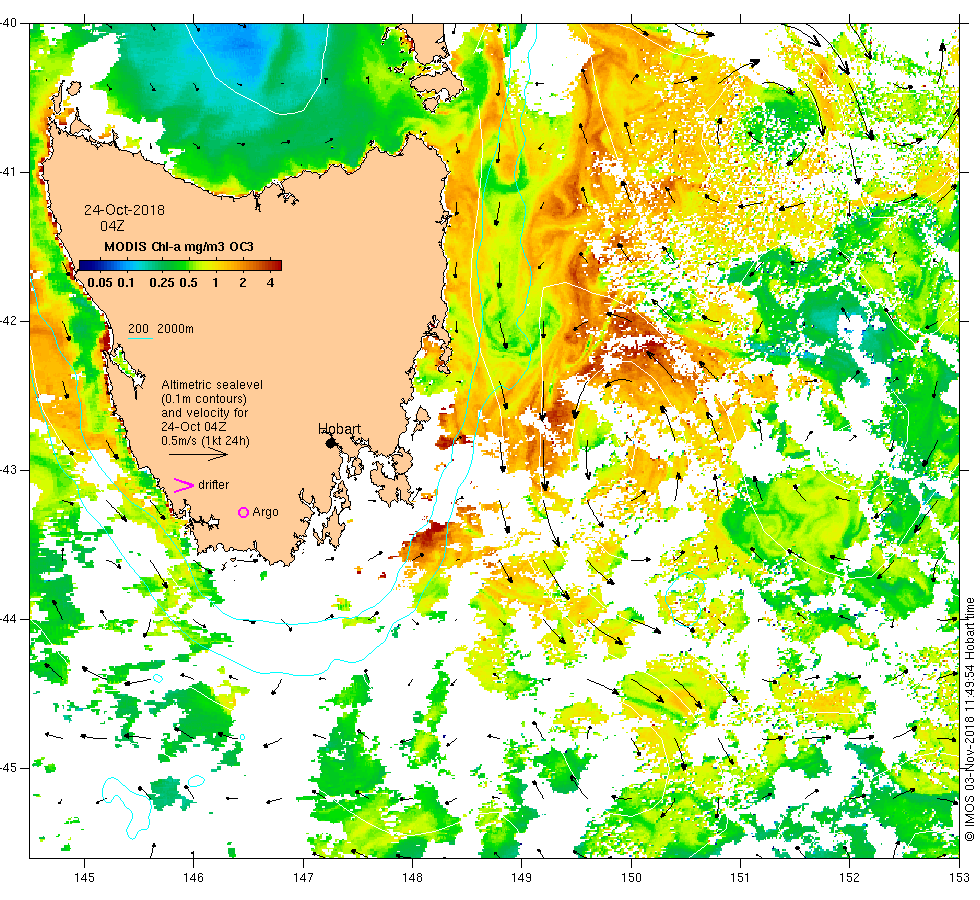
Task: Click the cyan 200m contour legend line
Action: (141, 339)
